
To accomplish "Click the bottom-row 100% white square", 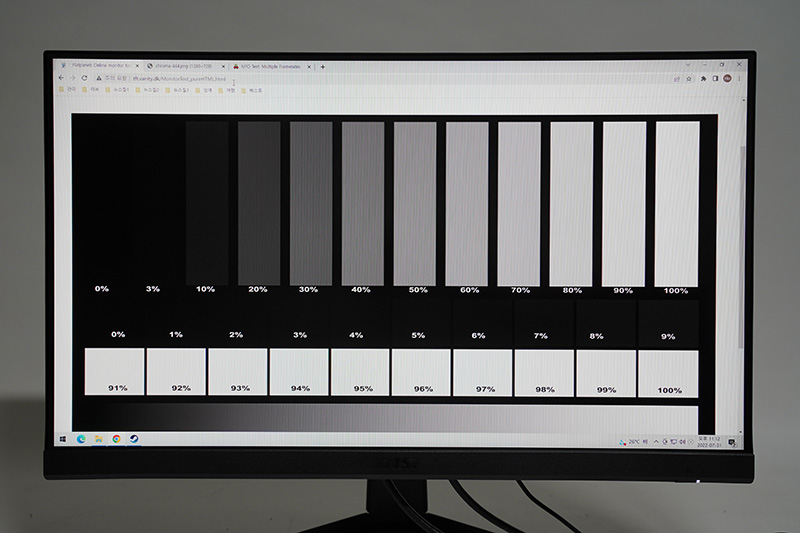I will [668, 374].
